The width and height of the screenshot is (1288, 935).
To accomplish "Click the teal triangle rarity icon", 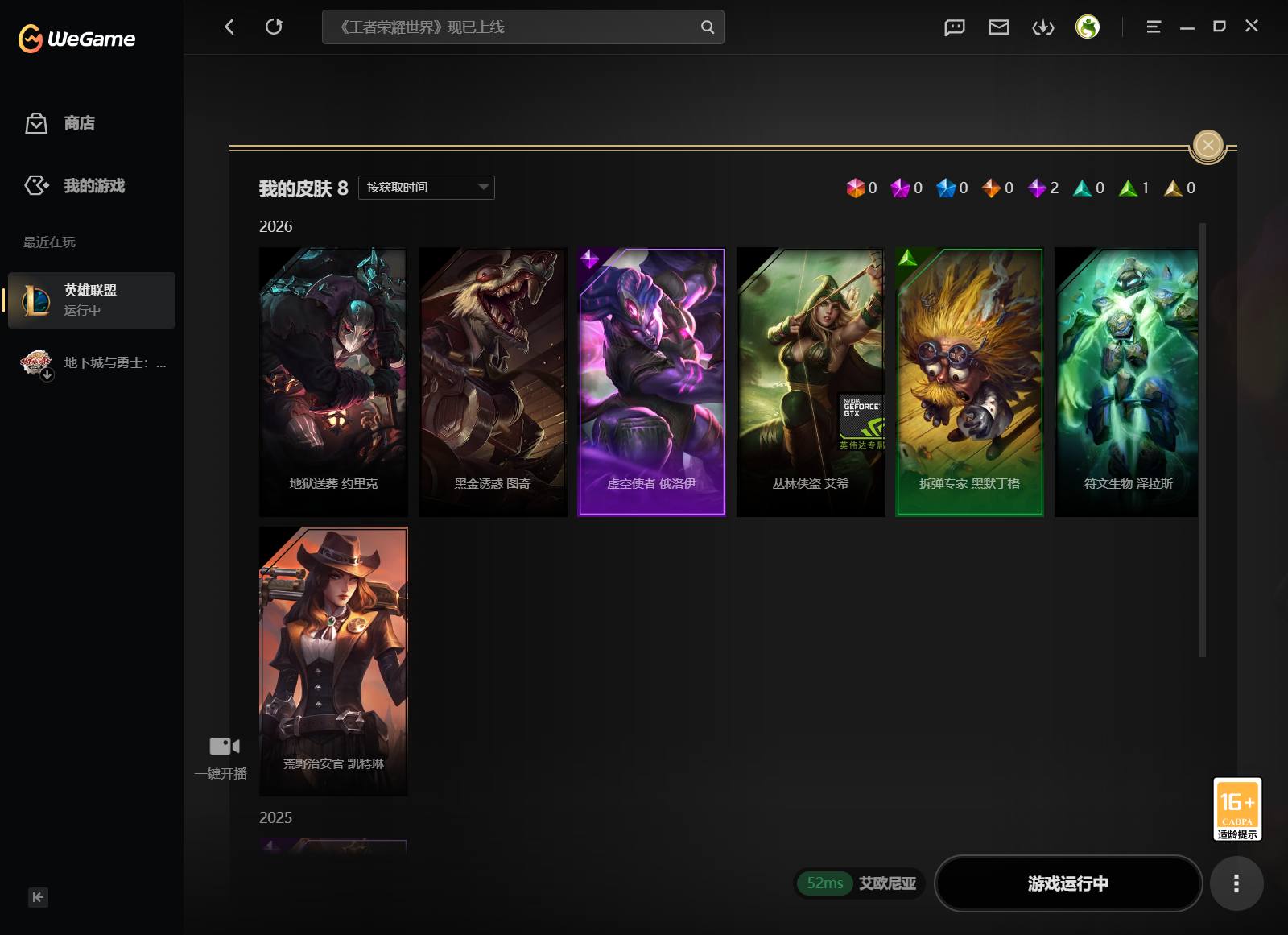I will pos(1083,188).
